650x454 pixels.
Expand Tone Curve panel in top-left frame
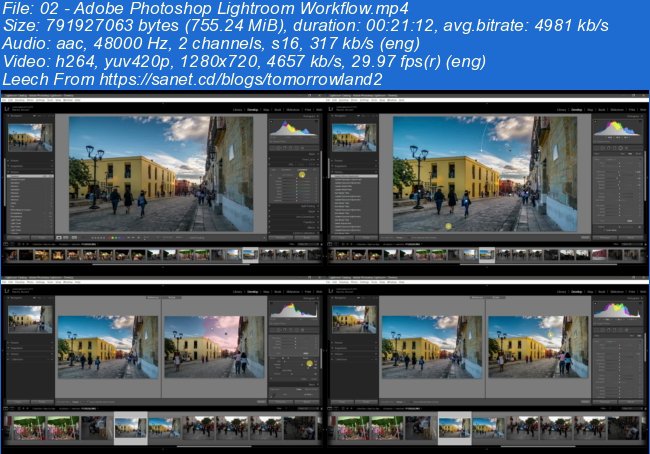tap(293, 159)
